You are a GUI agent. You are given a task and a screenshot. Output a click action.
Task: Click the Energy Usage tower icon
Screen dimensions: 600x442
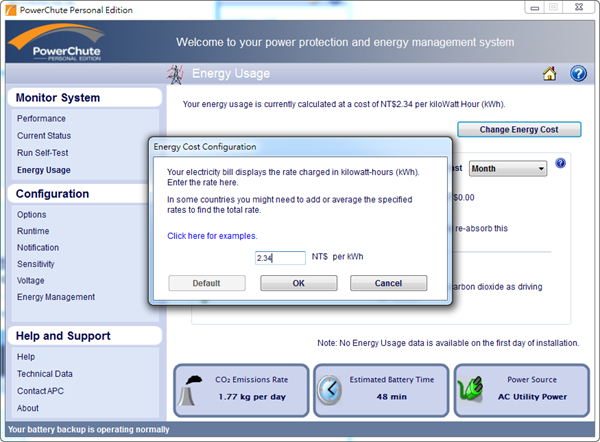pyautogui.click(x=175, y=74)
